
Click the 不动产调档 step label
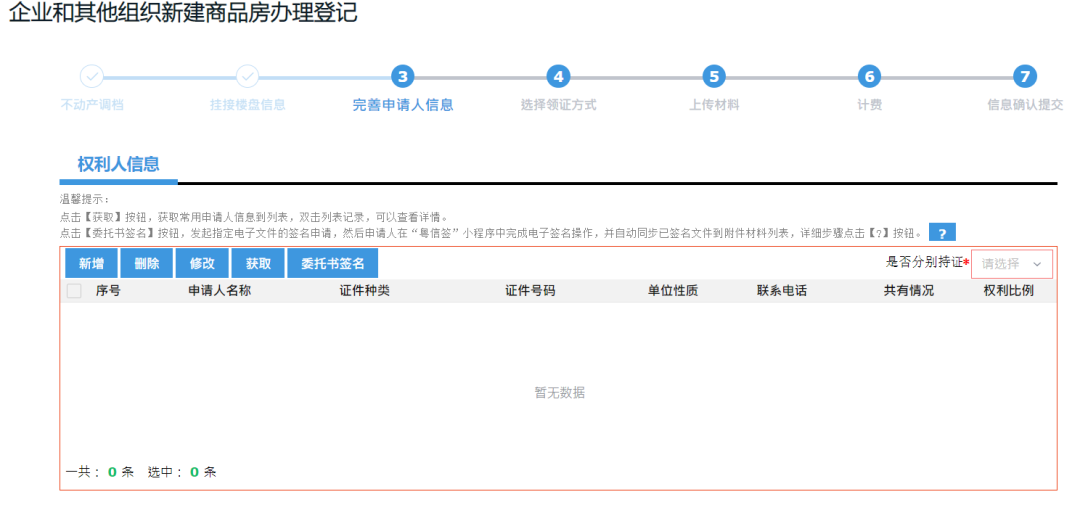(92, 105)
